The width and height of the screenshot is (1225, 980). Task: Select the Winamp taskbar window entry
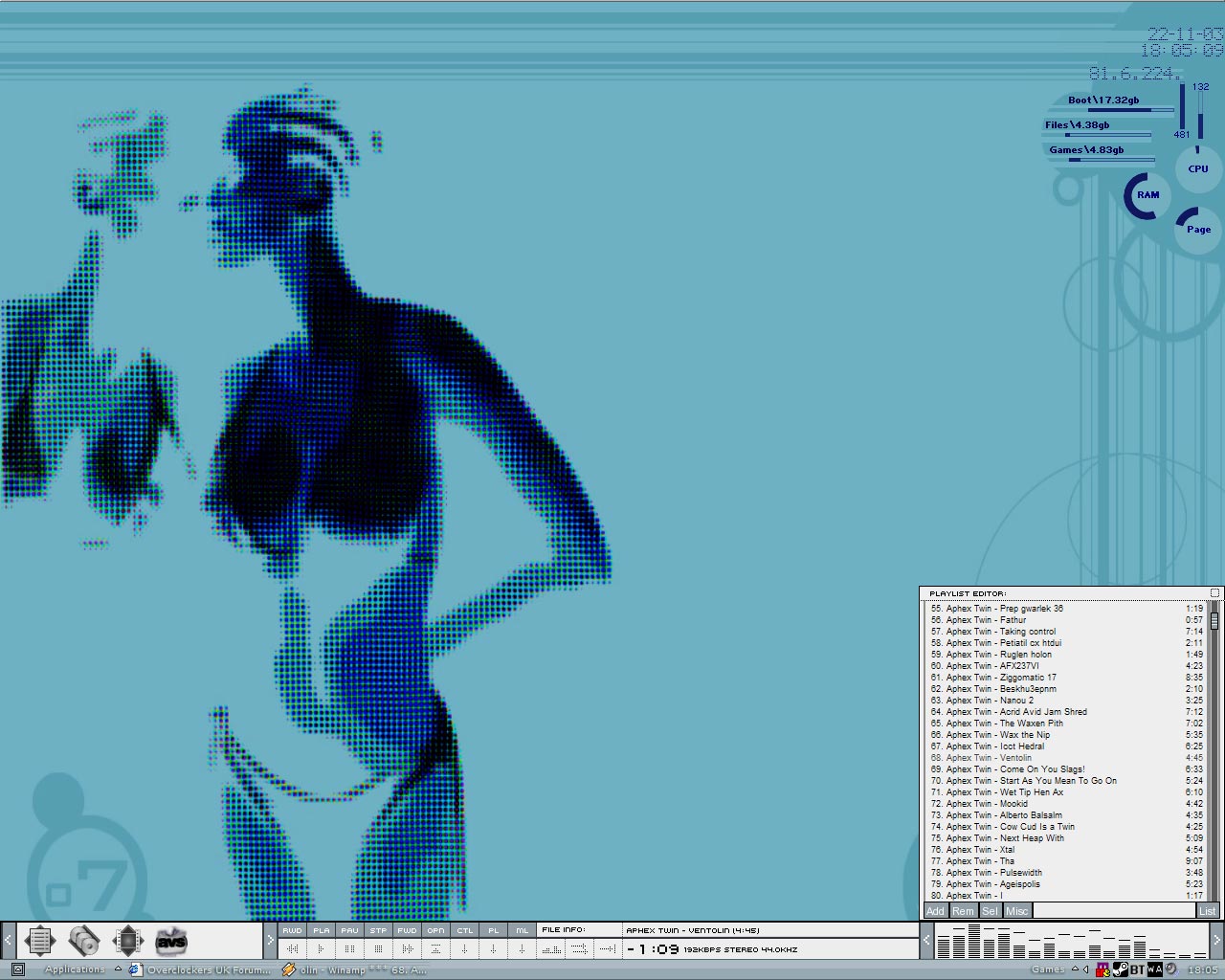pos(356,969)
